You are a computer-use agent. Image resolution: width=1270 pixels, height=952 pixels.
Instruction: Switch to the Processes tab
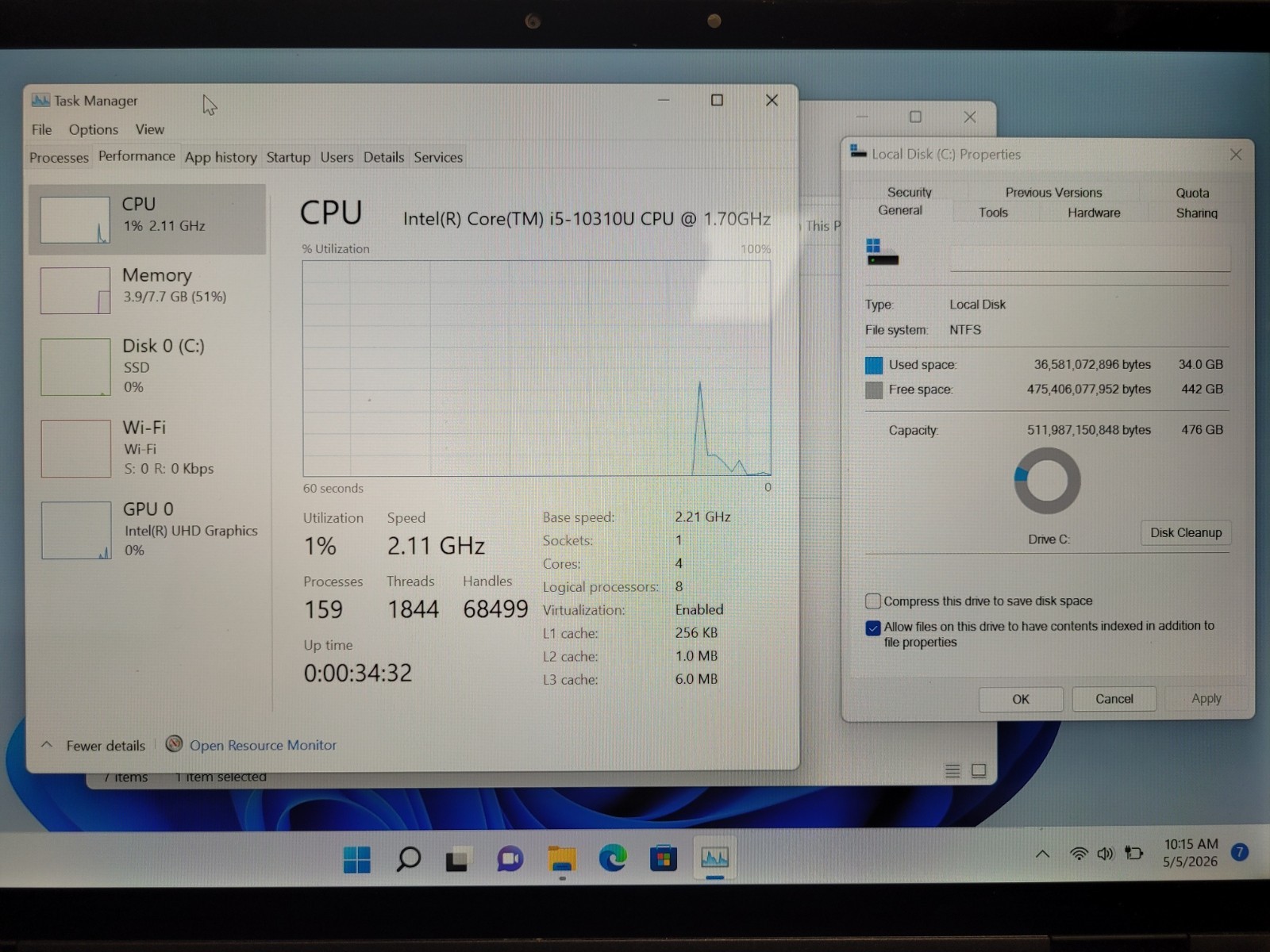click(x=59, y=157)
